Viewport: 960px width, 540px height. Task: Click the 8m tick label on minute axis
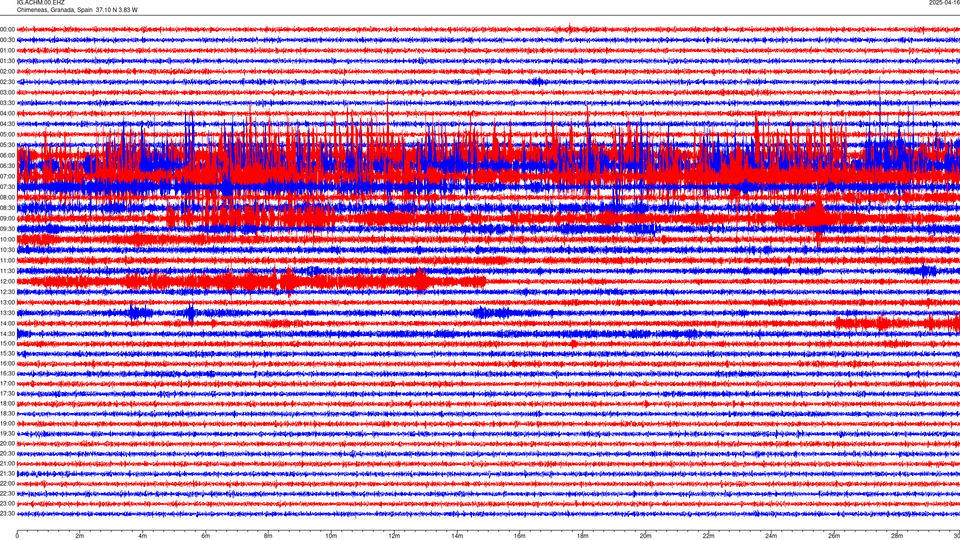point(268,536)
